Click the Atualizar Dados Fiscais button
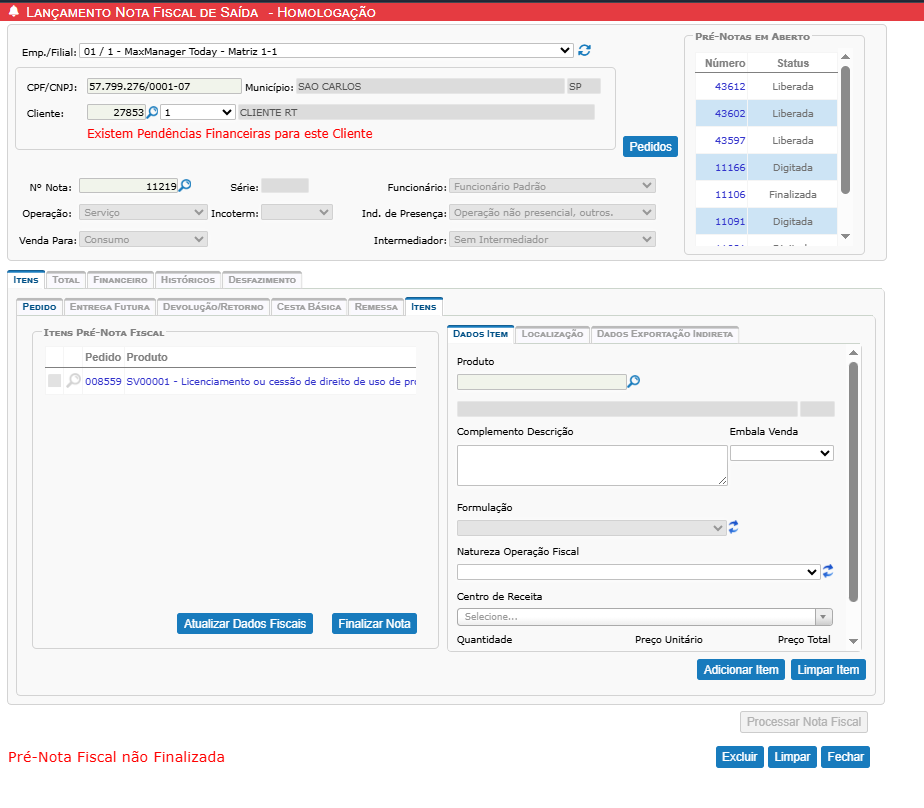Image resolution: width=924 pixels, height=808 pixels. click(245, 623)
